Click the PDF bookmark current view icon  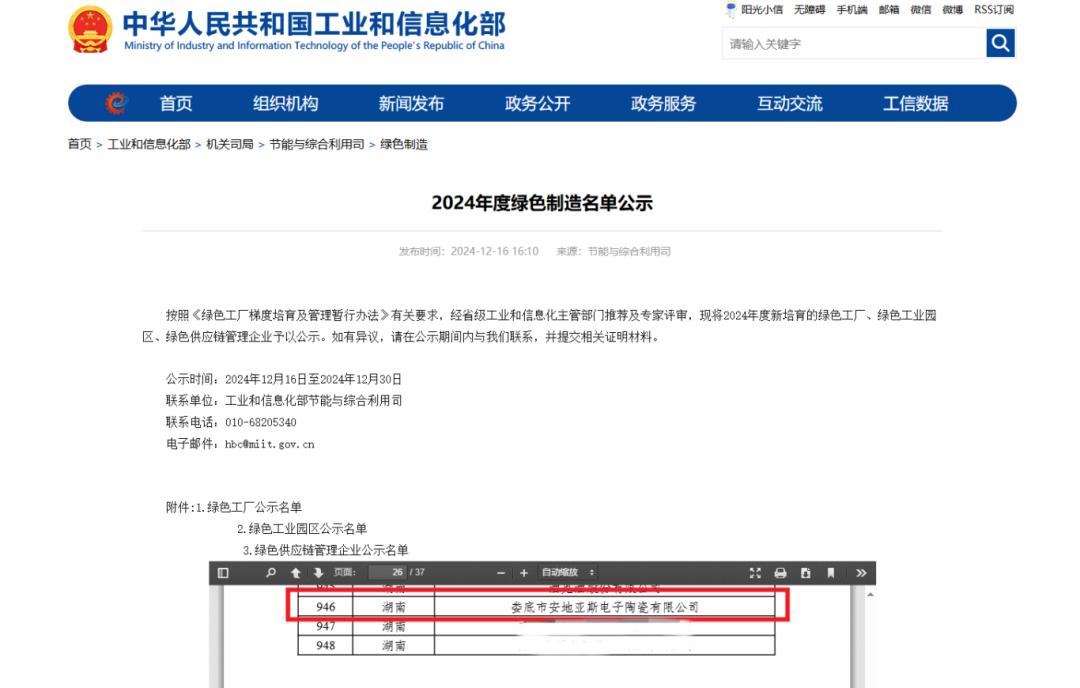point(830,573)
